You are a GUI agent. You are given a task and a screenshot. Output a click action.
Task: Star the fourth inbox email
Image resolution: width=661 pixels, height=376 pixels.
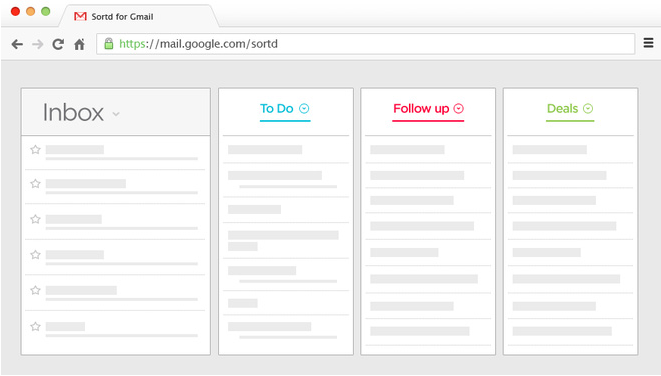pyautogui.click(x=35, y=255)
